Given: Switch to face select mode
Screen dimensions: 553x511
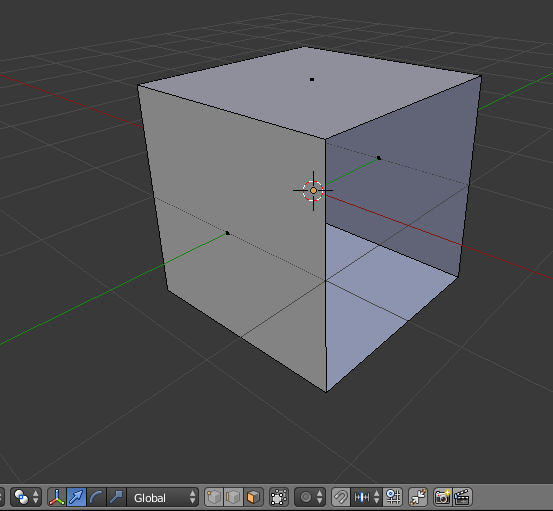Looking at the screenshot, I should point(254,497).
